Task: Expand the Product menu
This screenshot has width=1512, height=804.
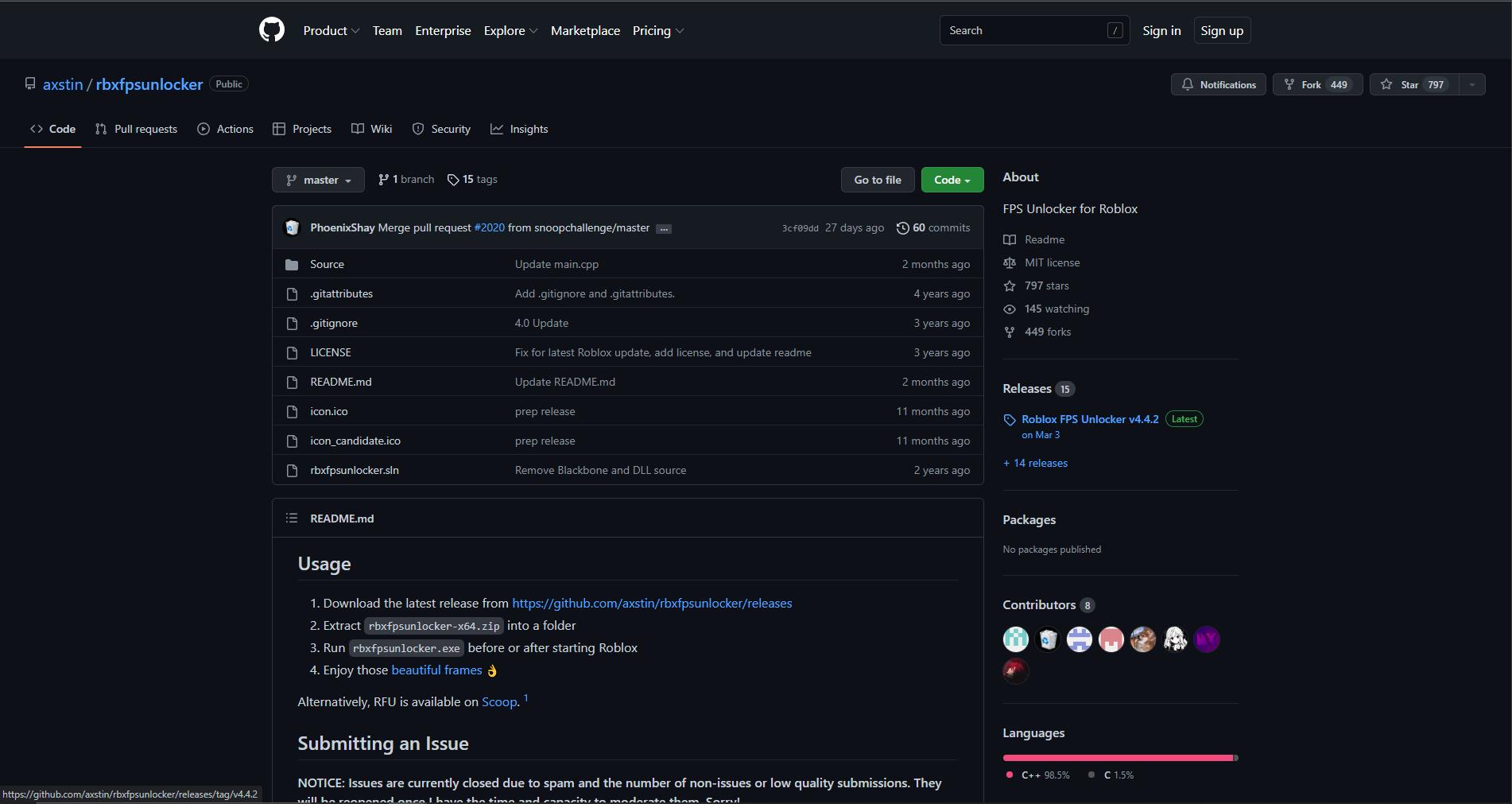Action: 331,30
